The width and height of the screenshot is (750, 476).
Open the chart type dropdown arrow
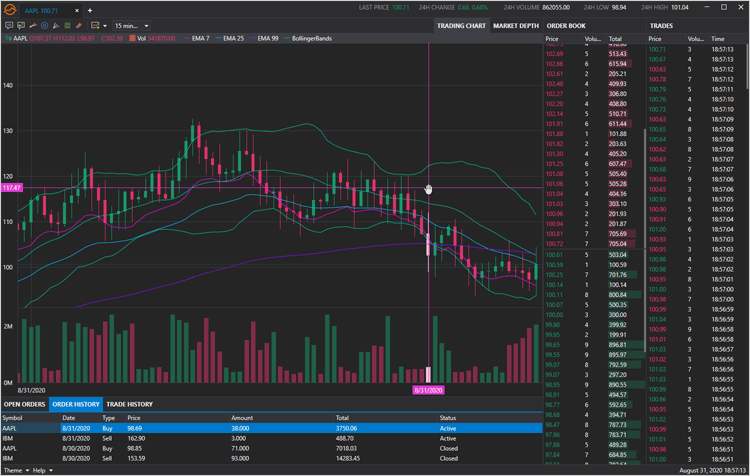(104, 26)
